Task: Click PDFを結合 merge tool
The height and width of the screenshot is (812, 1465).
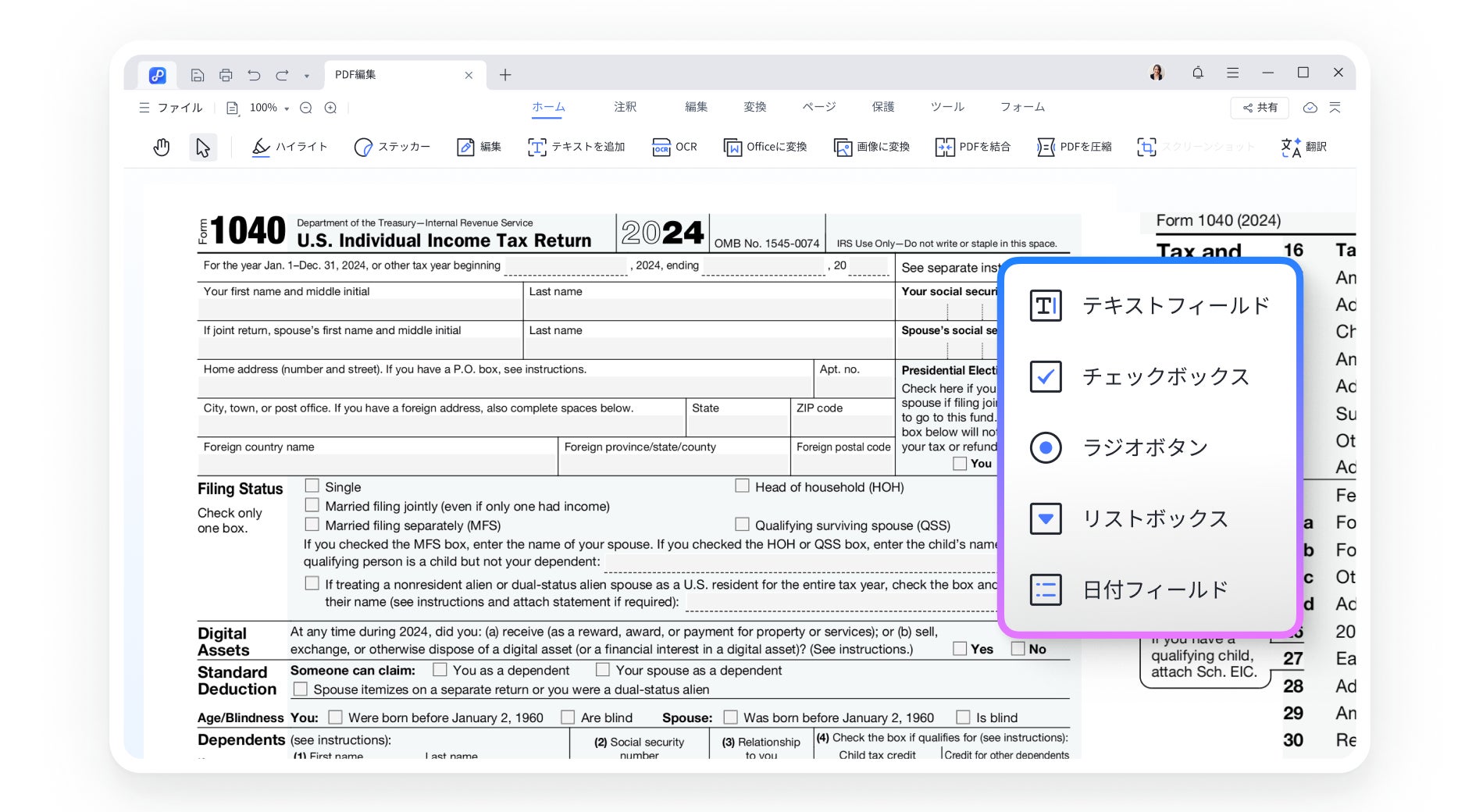Action: [973, 147]
